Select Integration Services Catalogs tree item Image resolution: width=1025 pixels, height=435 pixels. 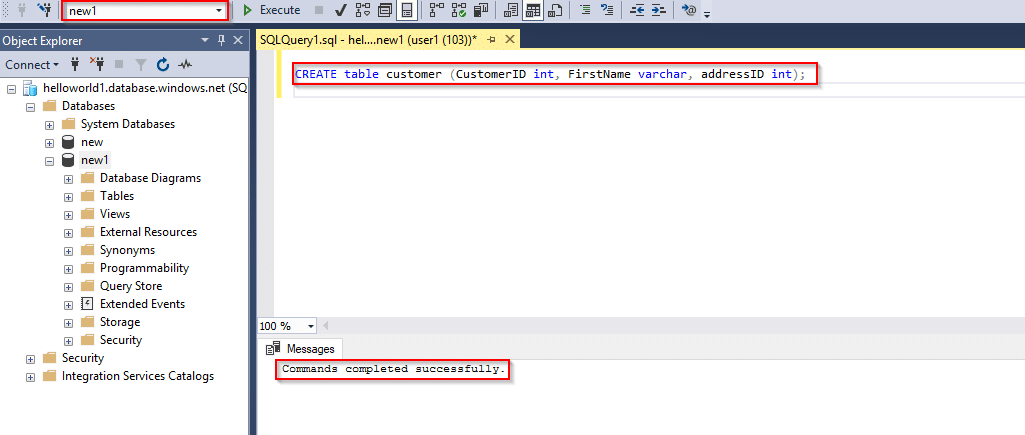point(138,375)
